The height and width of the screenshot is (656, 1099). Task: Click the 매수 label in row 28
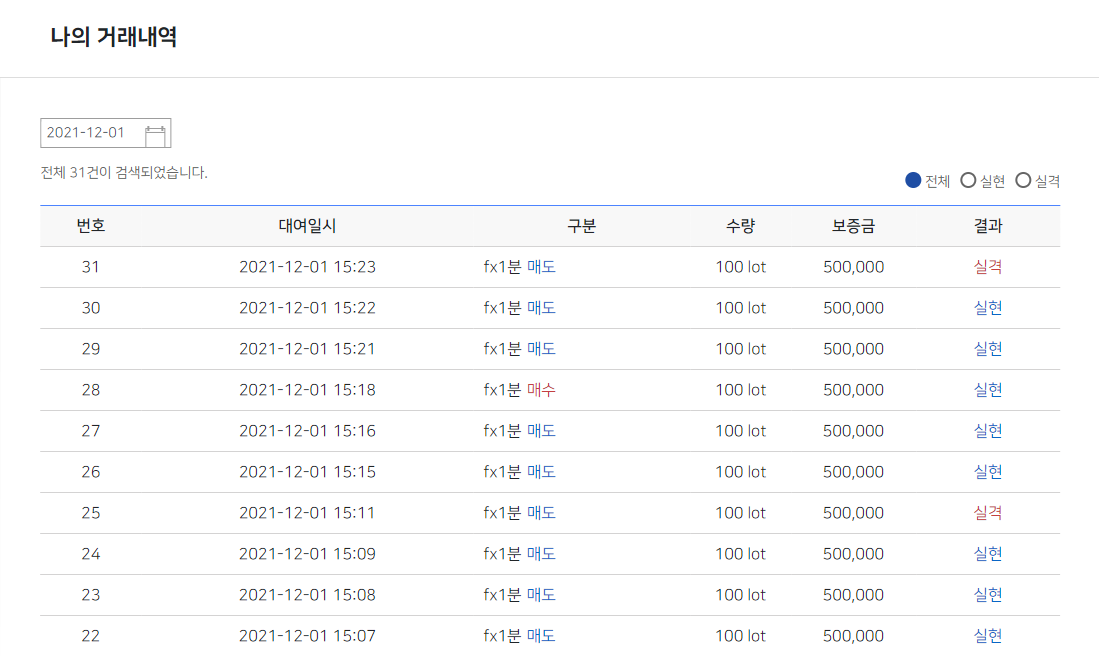(541, 390)
